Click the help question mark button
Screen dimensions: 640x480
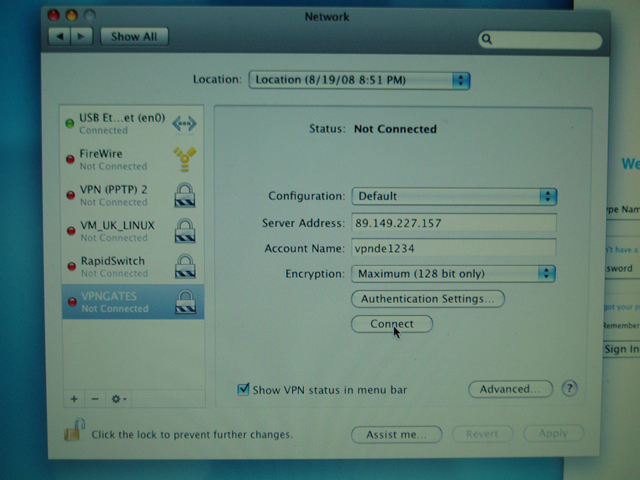click(569, 388)
